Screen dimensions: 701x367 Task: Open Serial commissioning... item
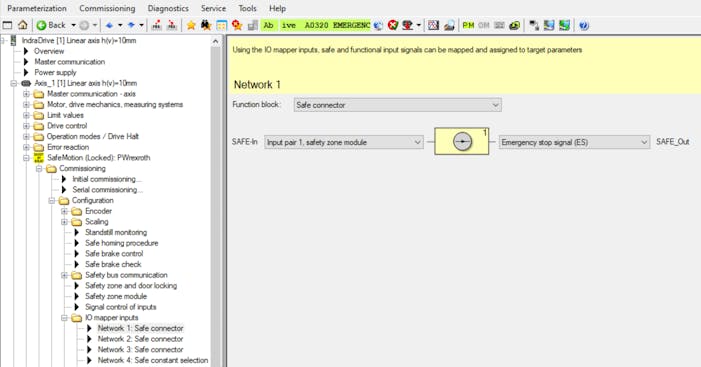[x=107, y=190]
